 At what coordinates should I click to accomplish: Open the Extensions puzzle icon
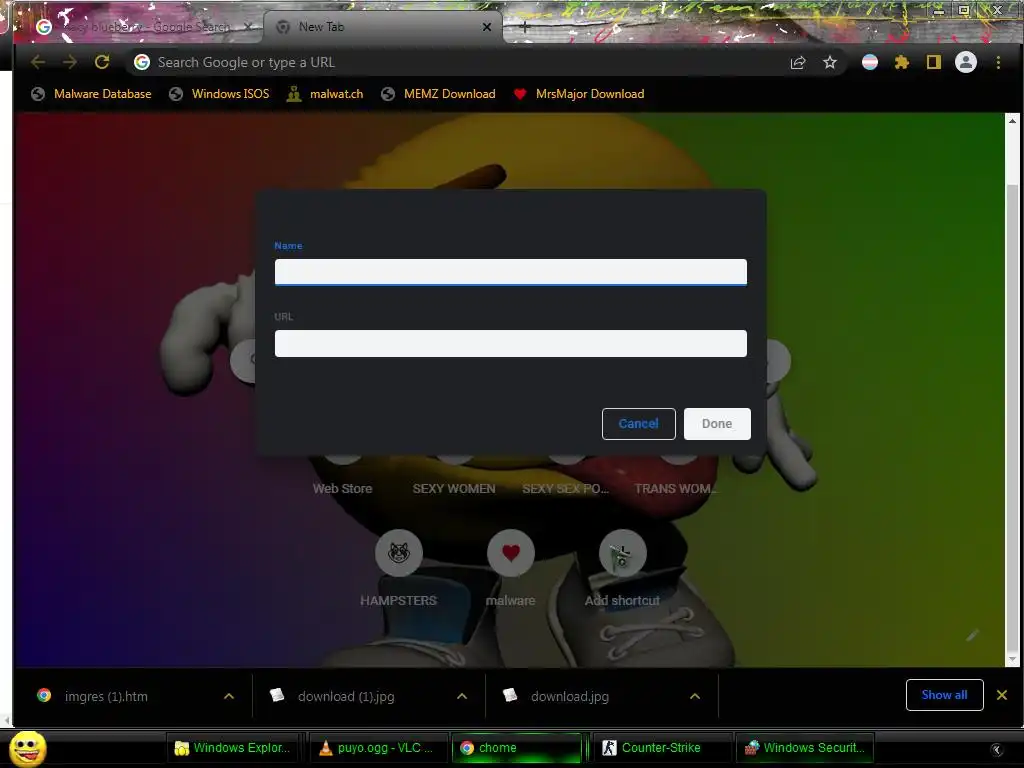point(901,62)
